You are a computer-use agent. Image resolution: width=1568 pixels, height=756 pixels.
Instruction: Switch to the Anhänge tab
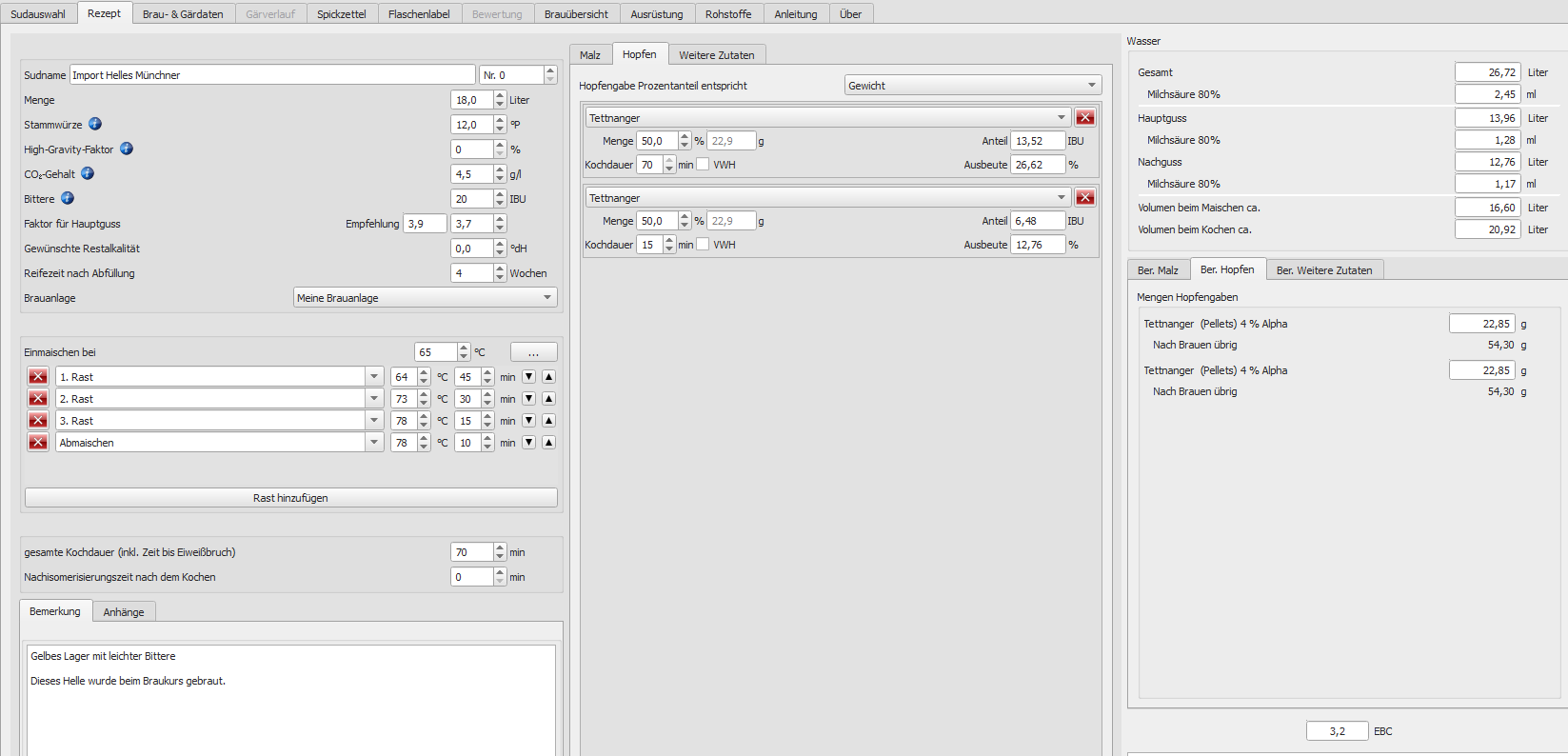[x=124, y=612]
